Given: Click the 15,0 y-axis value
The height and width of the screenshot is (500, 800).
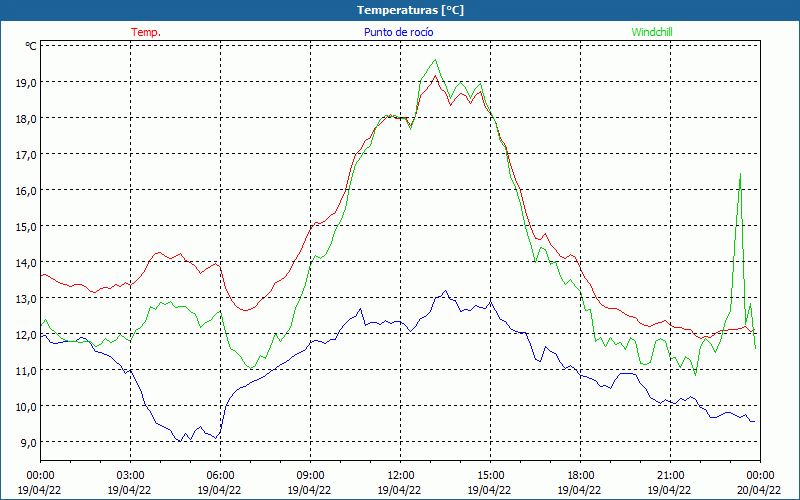Looking at the screenshot, I should (28, 226).
